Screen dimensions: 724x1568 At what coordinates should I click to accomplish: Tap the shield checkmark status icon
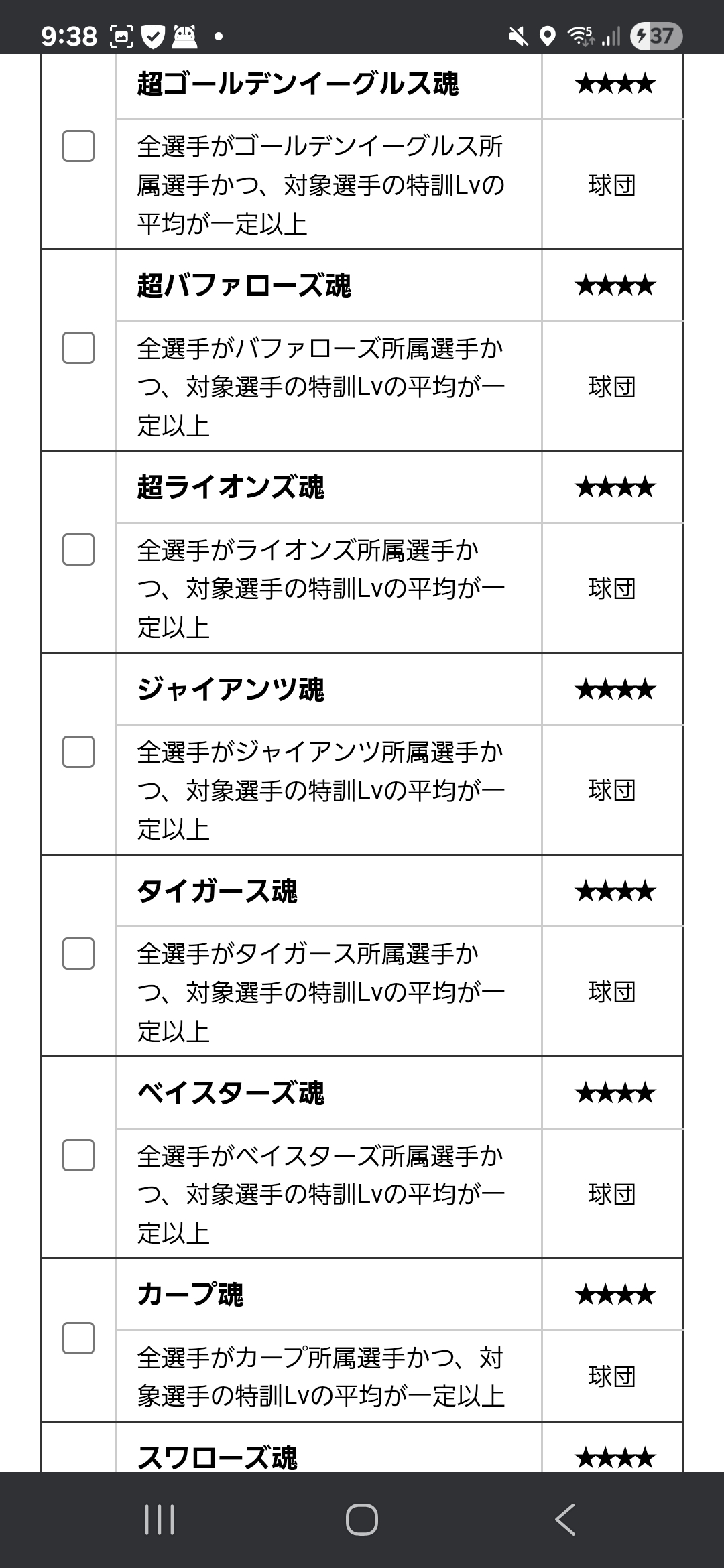154,36
